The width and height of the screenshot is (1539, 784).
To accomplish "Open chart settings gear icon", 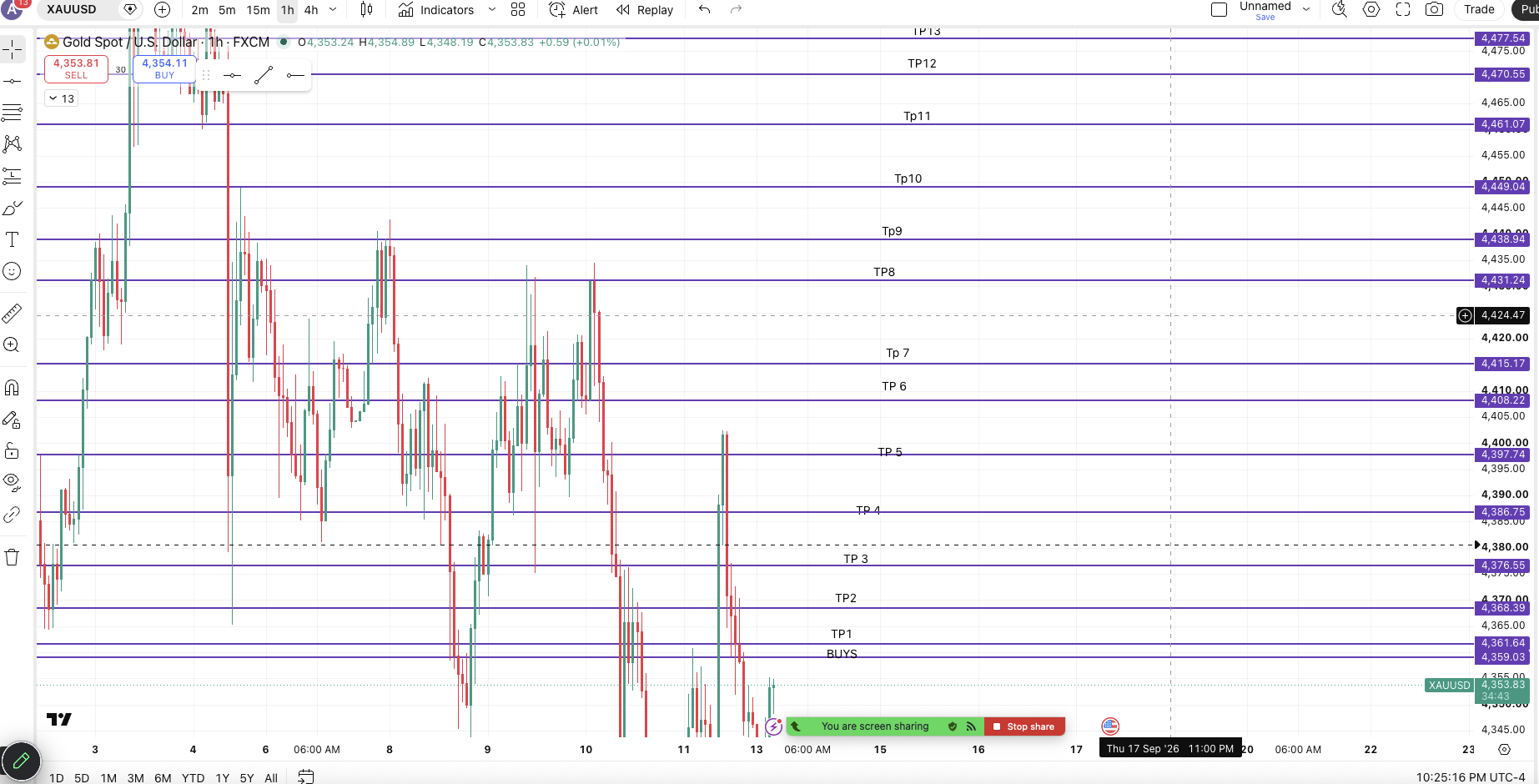I will coord(1371,10).
